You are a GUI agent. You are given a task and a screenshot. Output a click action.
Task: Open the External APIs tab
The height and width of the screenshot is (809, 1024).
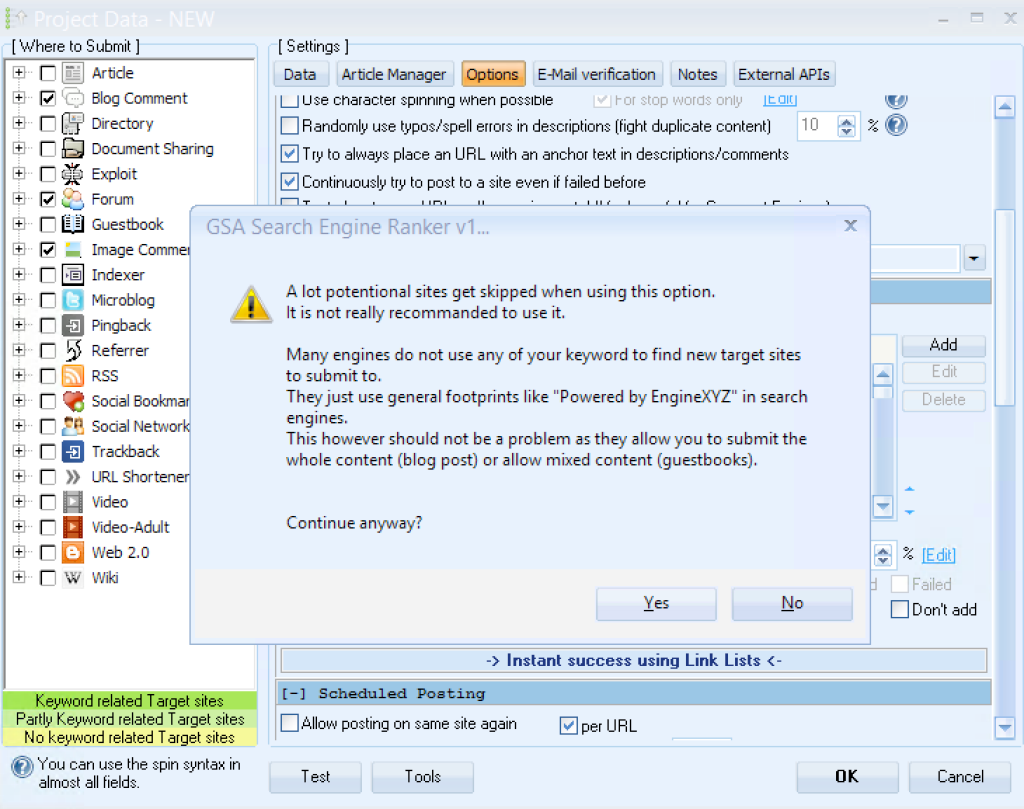pos(784,74)
